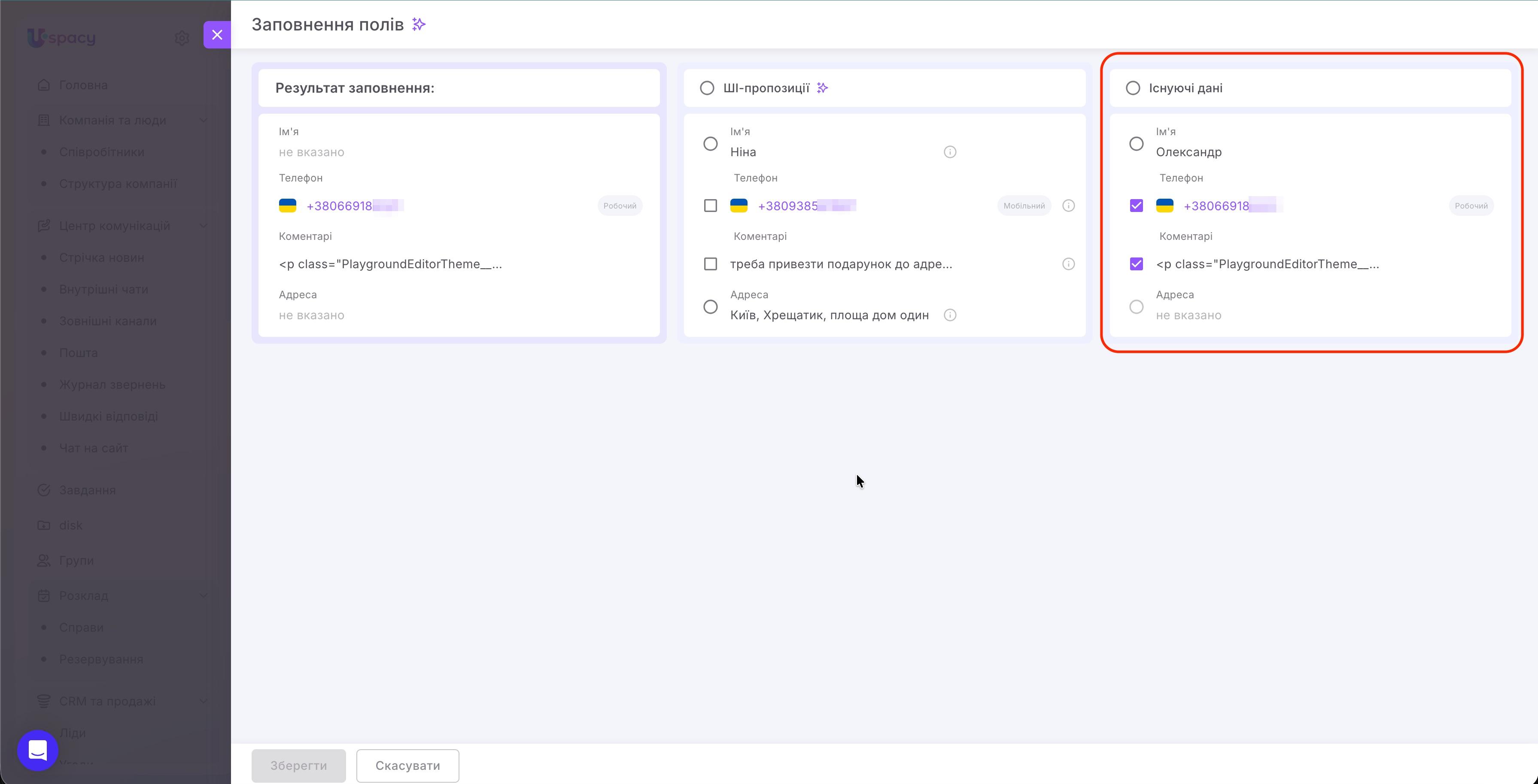Screen dimensions: 1538x784
Task: Check the AI comment треба привезти подарунок checkbox
Action: coord(711,264)
